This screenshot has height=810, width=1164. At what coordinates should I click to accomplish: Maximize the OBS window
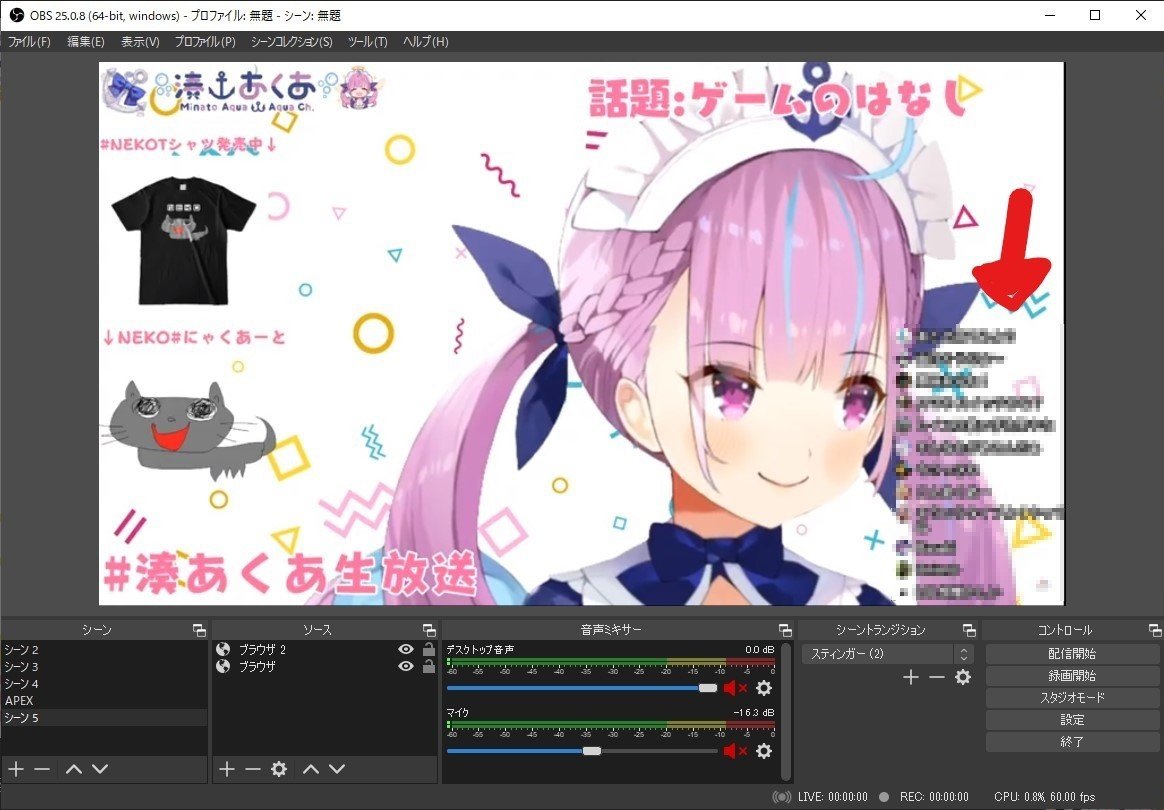click(1095, 15)
